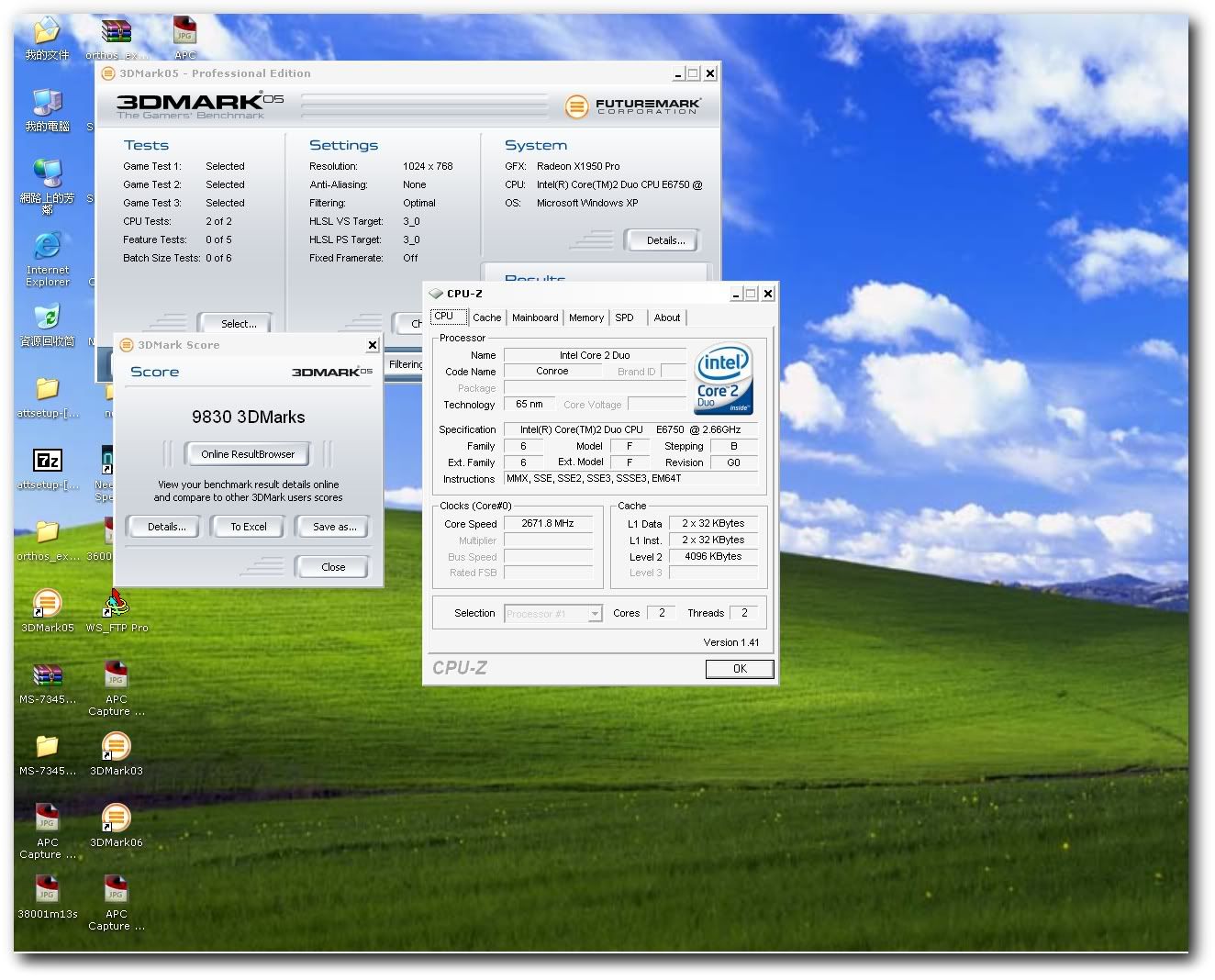
Task: Click the CPU-Z title bar icon
Action: 436,294
